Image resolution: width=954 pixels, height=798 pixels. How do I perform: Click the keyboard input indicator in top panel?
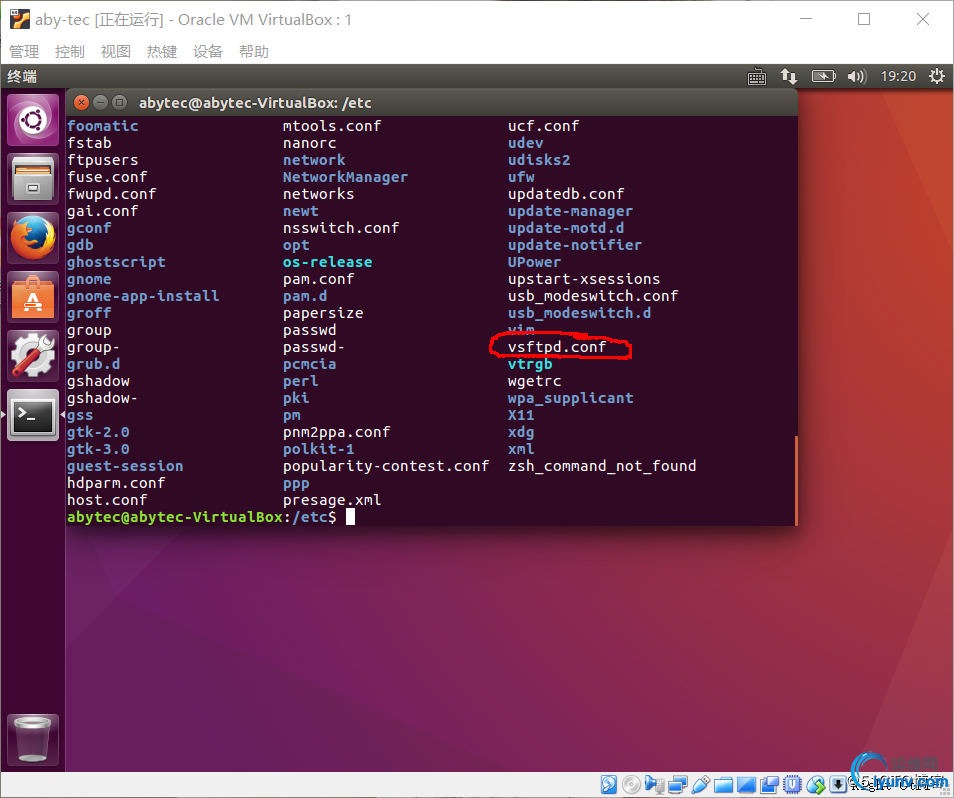[x=757, y=77]
